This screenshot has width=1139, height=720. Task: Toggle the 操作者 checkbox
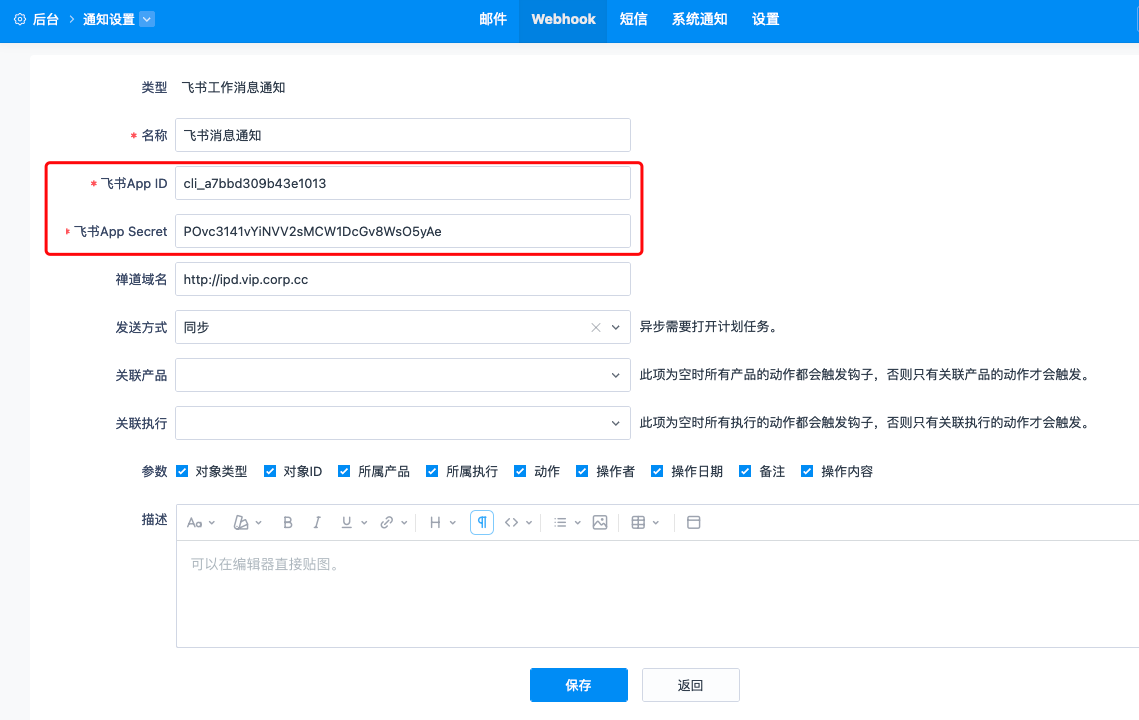(x=582, y=472)
